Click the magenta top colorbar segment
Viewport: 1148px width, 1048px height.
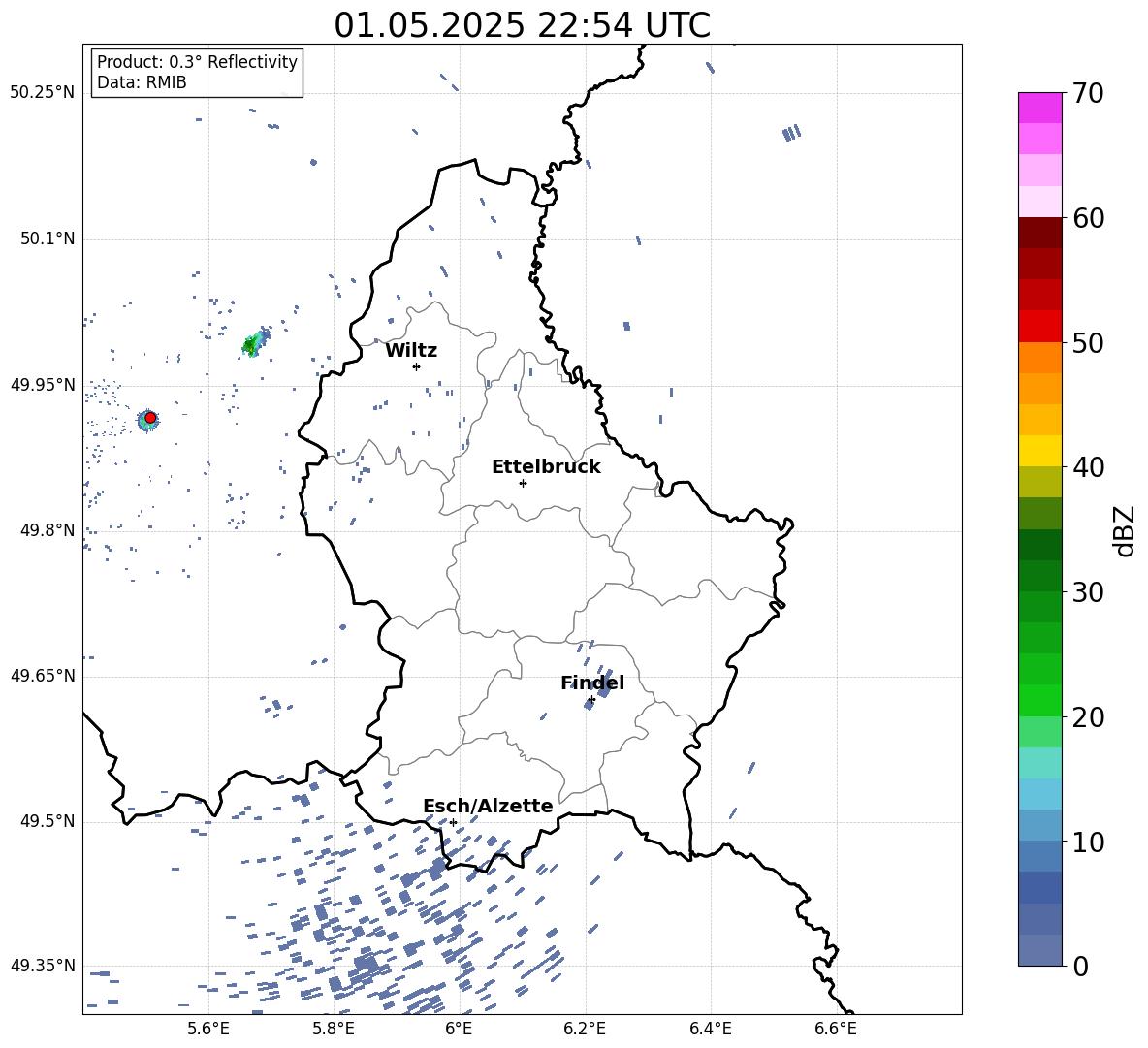pos(1039,108)
